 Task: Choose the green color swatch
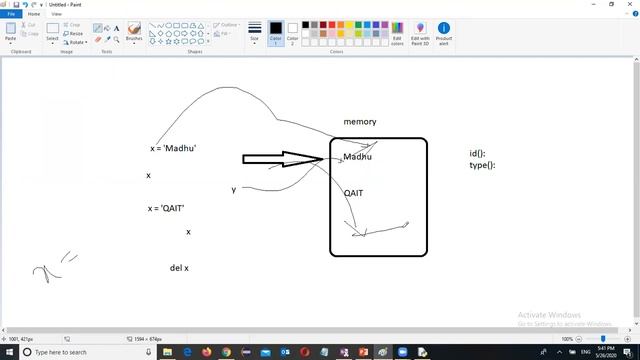tap(358, 25)
